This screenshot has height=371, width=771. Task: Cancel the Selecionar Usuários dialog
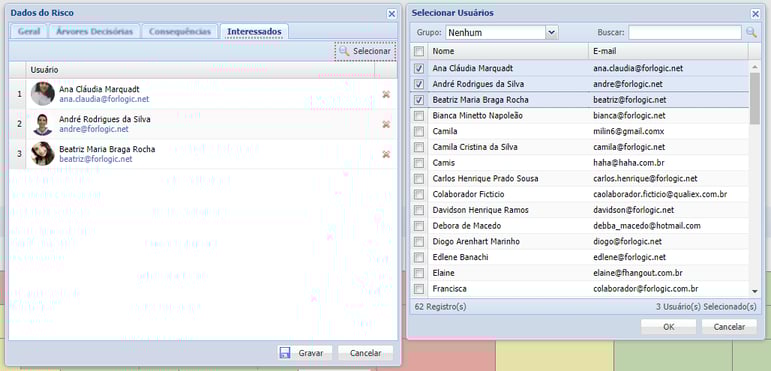point(729,327)
